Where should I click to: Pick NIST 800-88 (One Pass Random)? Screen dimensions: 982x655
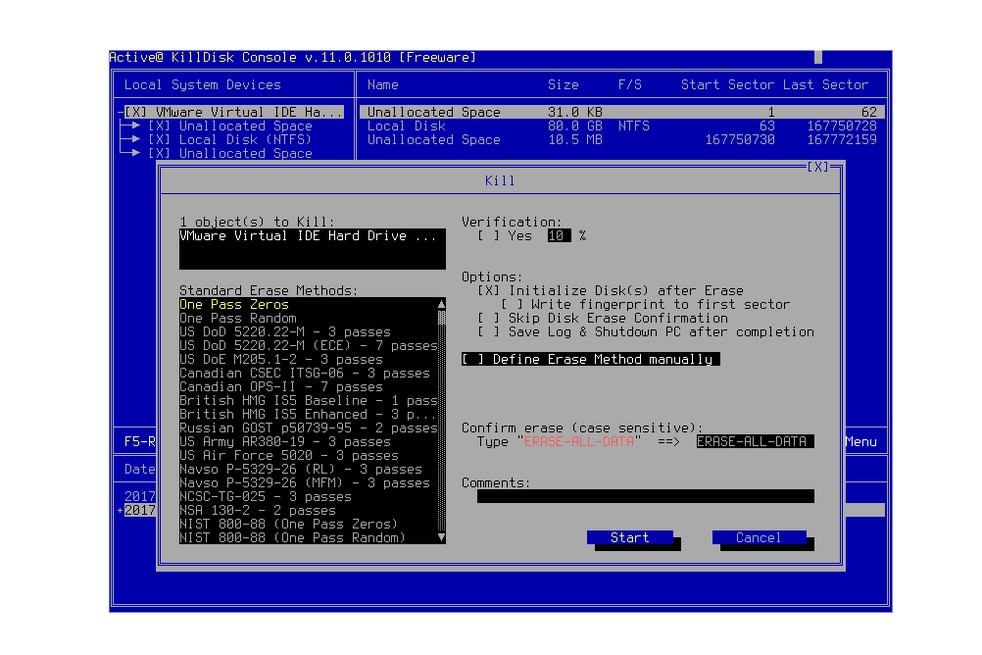tap(308, 538)
